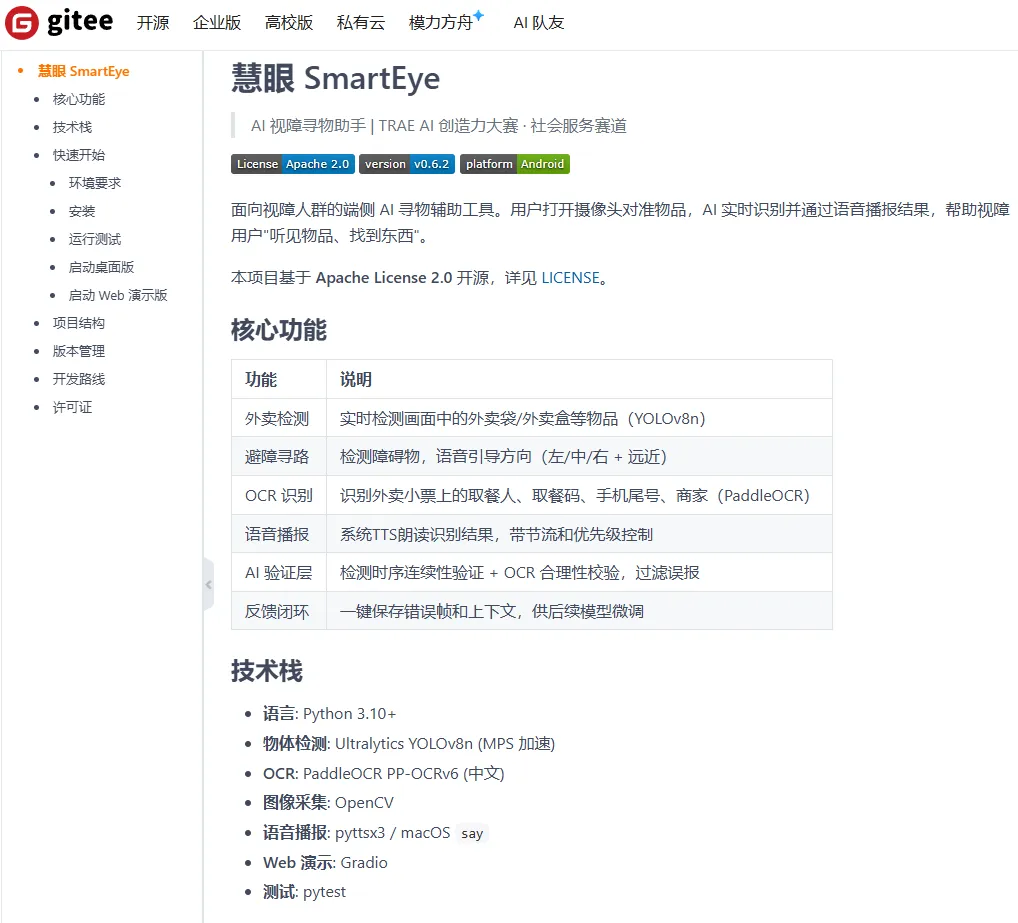Click the 语音播报 table cell

pos(279,534)
